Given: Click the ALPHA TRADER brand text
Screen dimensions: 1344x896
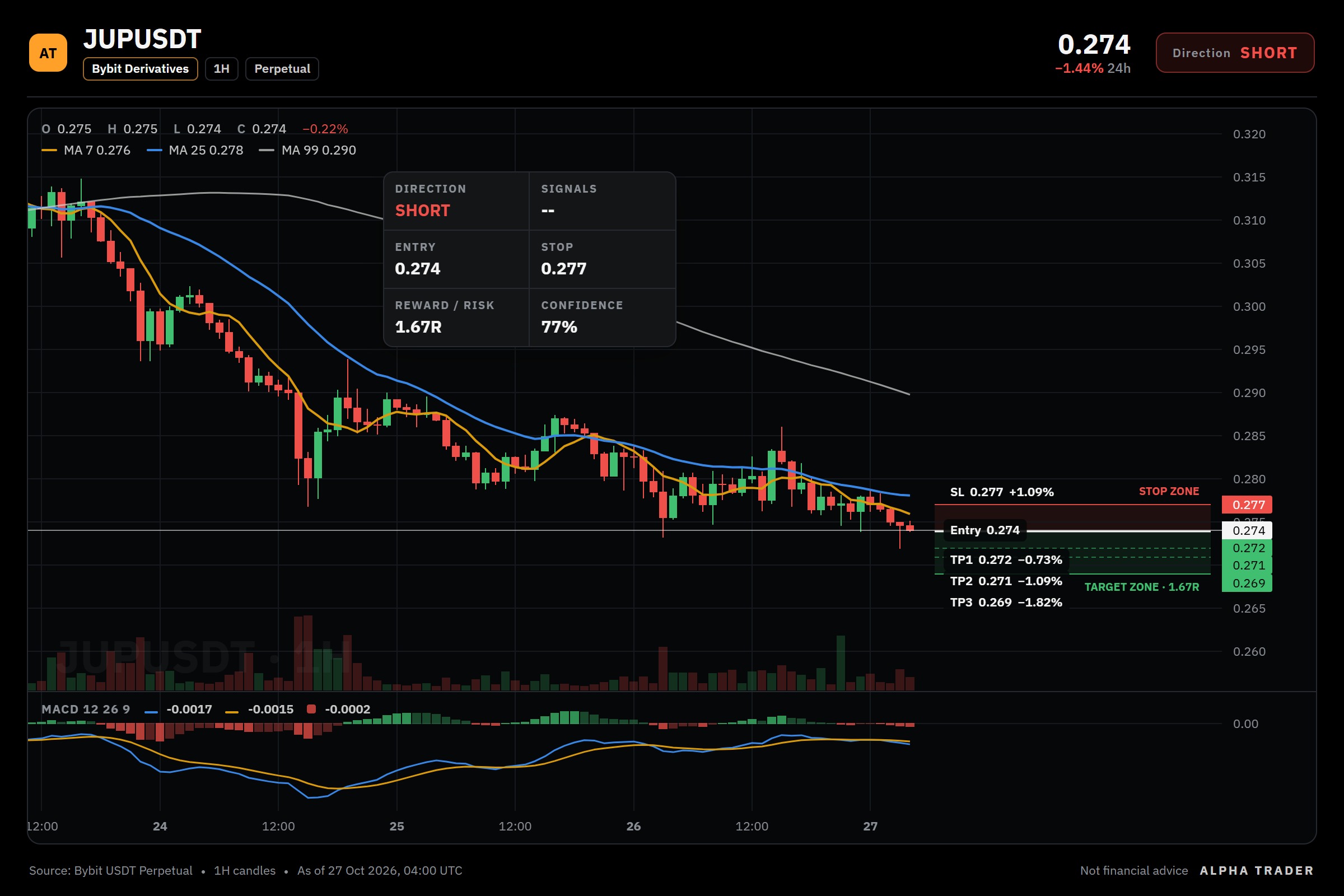Looking at the screenshot, I should click(1257, 871).
